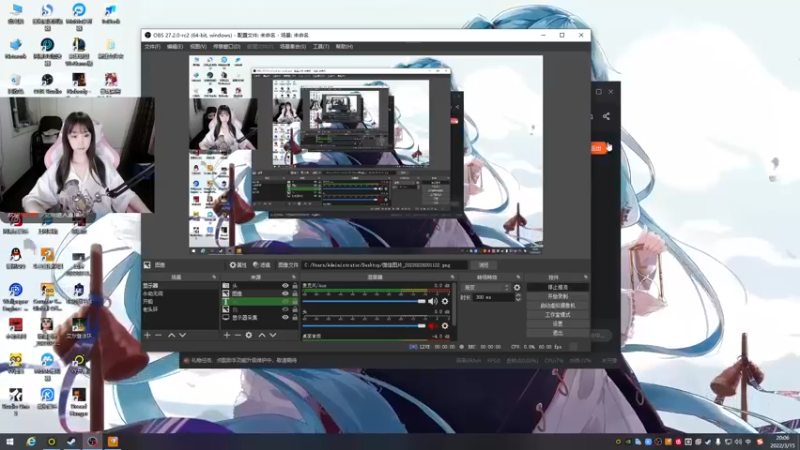Toggle the lock on the 图像 source
This screenshot has height=450, width=800.
tap(295, 293)
